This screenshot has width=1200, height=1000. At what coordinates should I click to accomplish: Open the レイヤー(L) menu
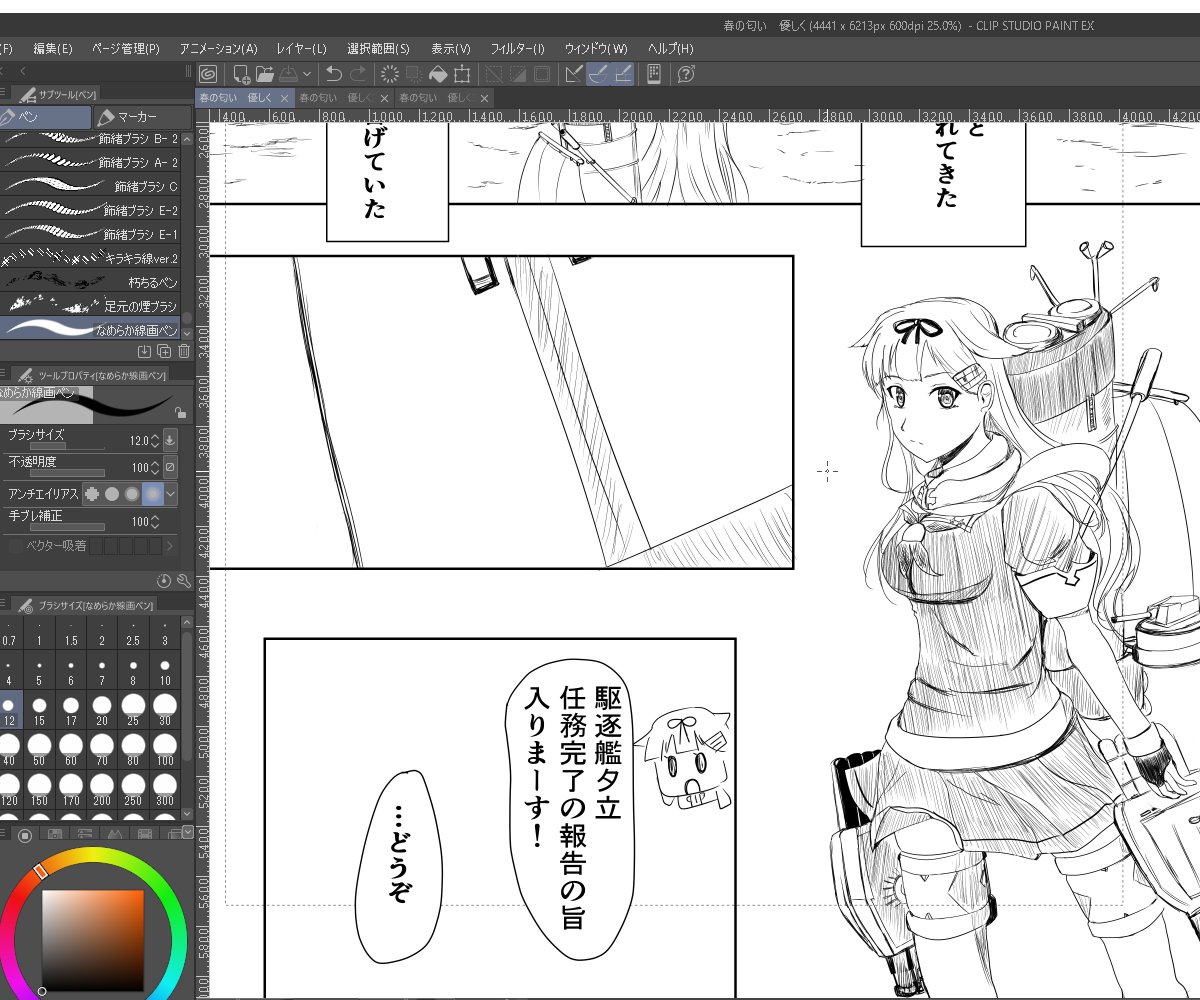[302, 48]
